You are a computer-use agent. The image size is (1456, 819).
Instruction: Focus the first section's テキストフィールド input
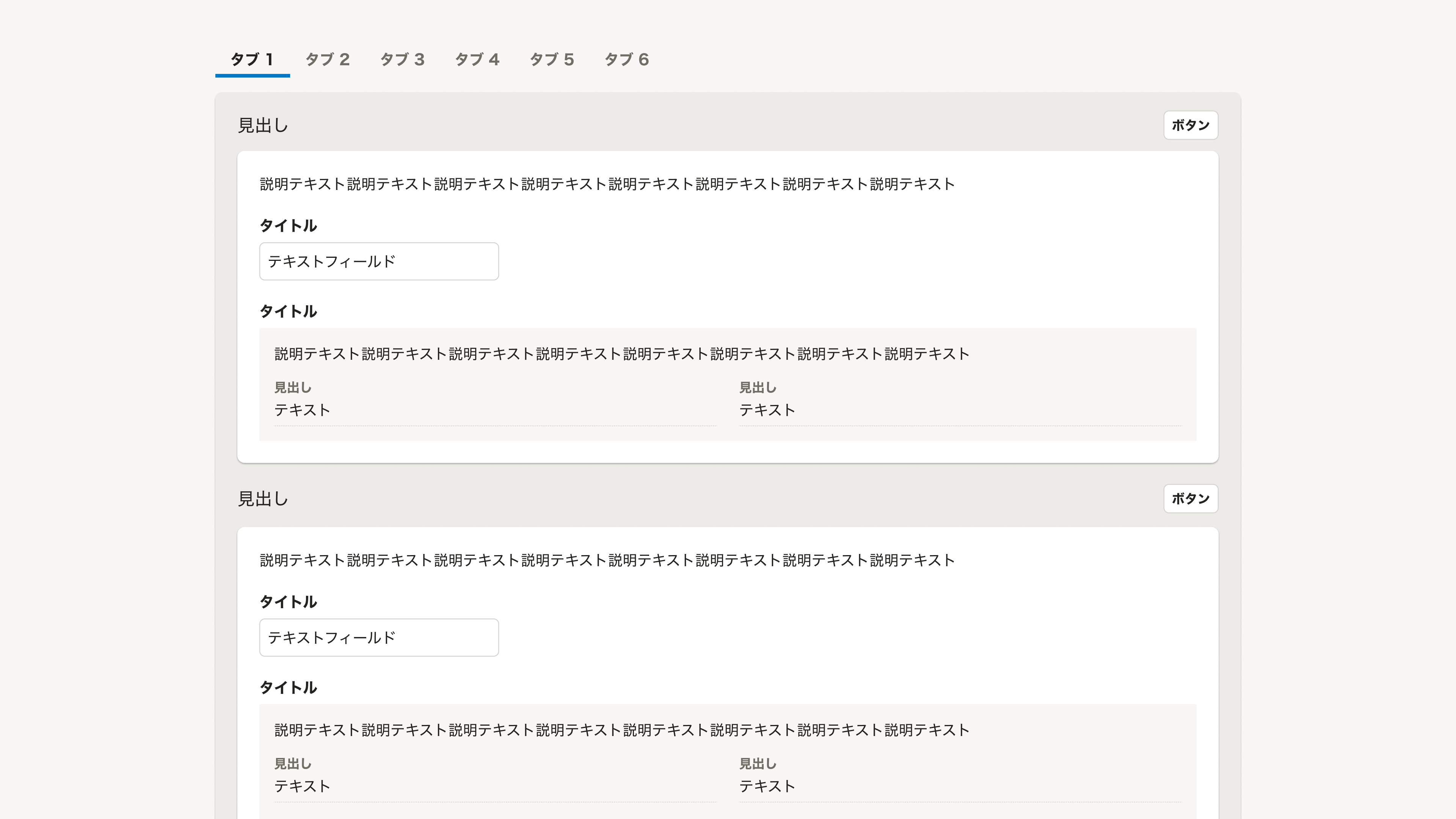click(379, 261)
